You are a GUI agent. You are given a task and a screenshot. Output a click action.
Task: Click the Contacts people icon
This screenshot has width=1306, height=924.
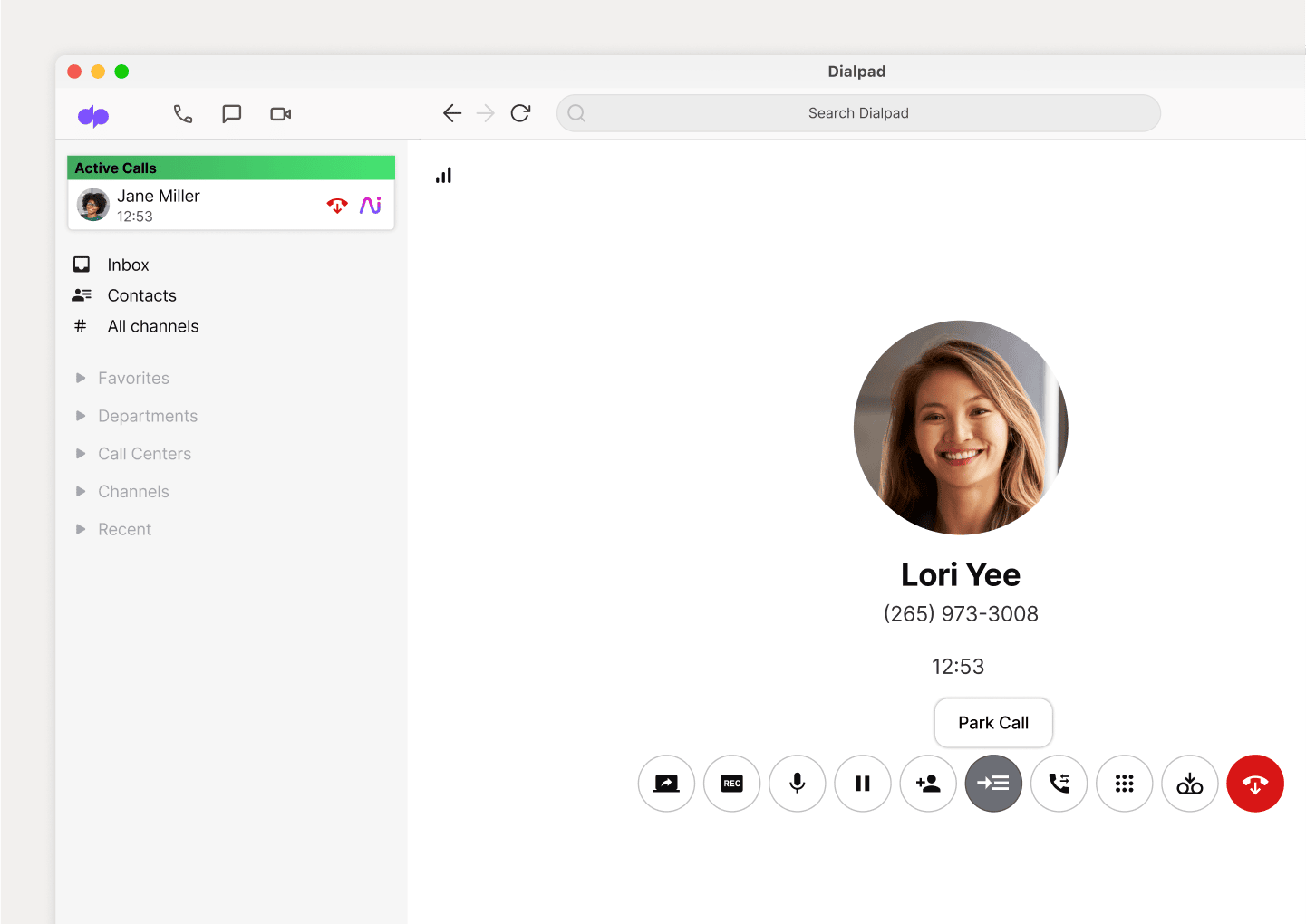(82, 295)
